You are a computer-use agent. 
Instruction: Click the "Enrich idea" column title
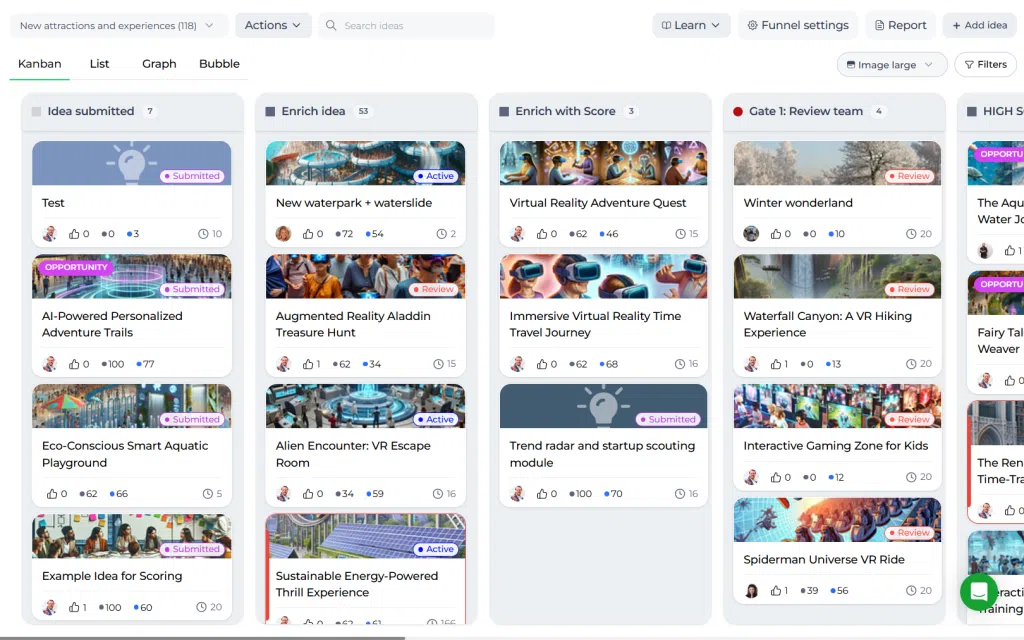pos(313,112)
